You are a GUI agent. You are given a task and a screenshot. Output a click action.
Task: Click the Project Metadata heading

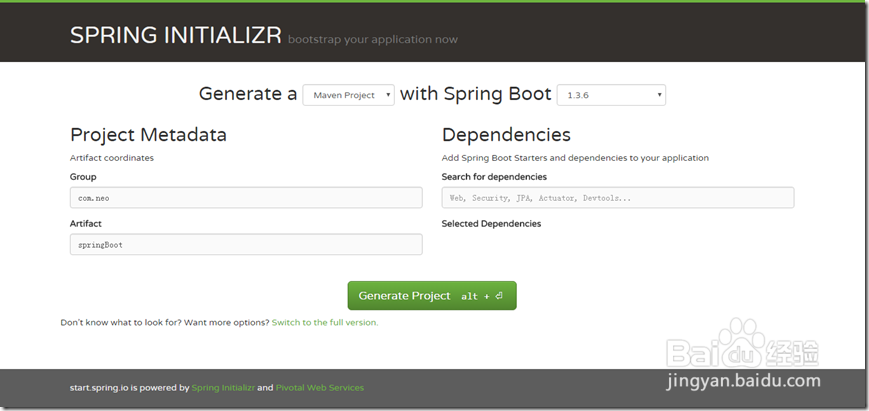click(148, 135)
